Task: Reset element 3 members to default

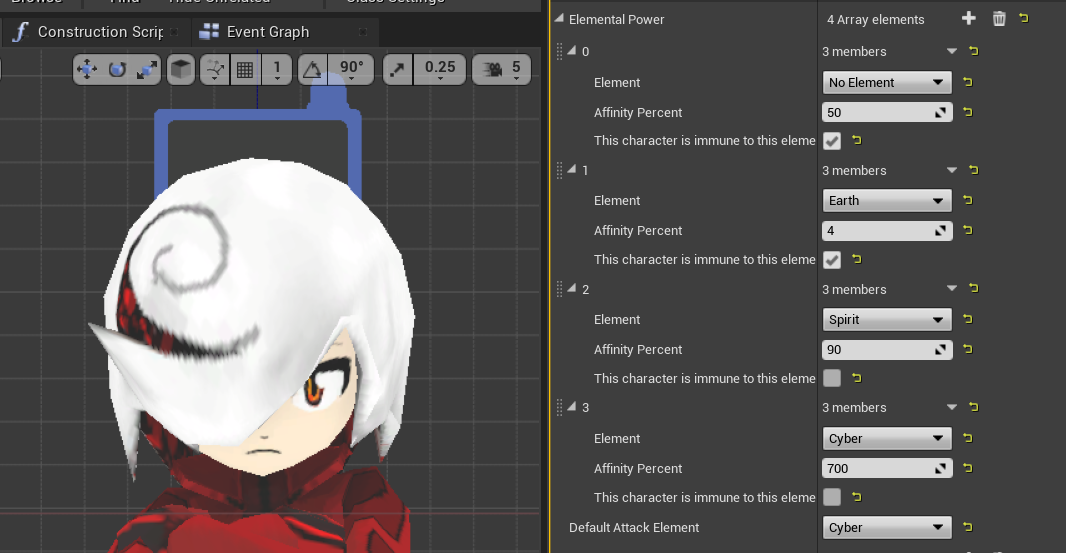Action: [x=974, y=407]
